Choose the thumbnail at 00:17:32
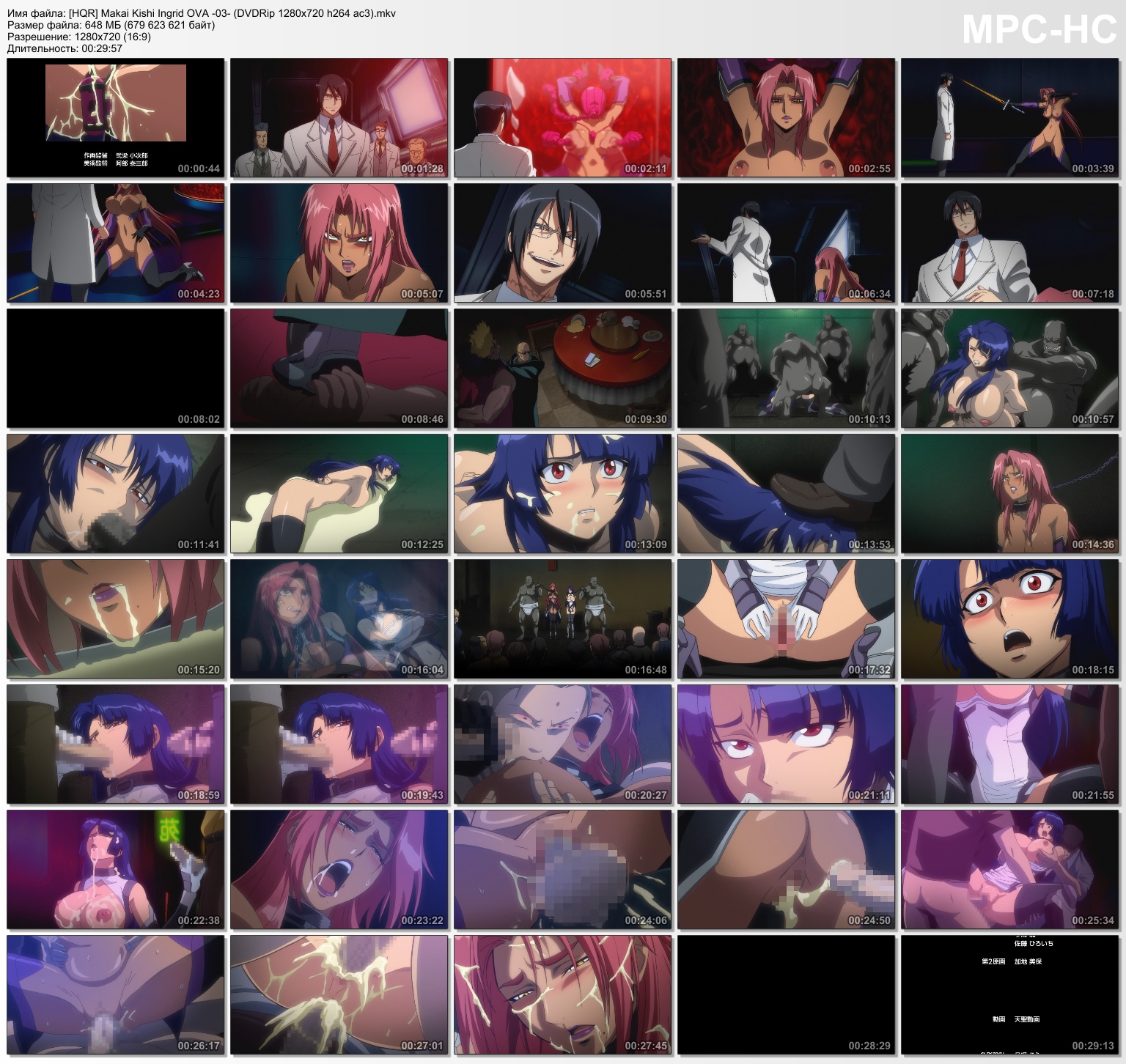1126x1064 pixels. (787, 619)
